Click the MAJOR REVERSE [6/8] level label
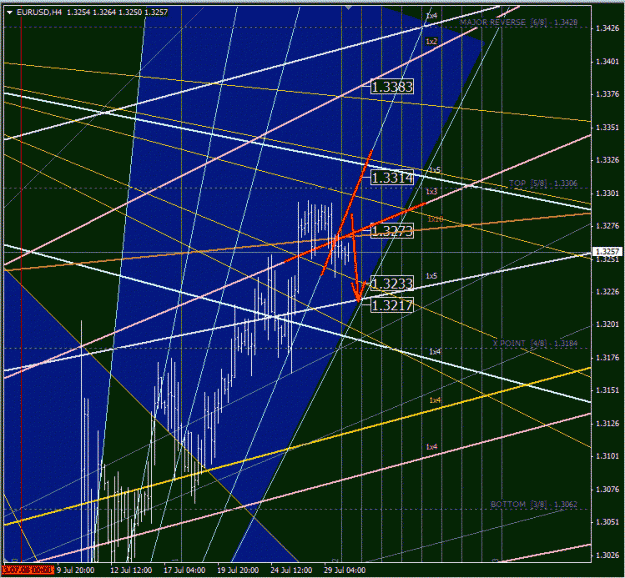Image resolution: width=625 pixels, height=578 pixels. tap(518, 22)
